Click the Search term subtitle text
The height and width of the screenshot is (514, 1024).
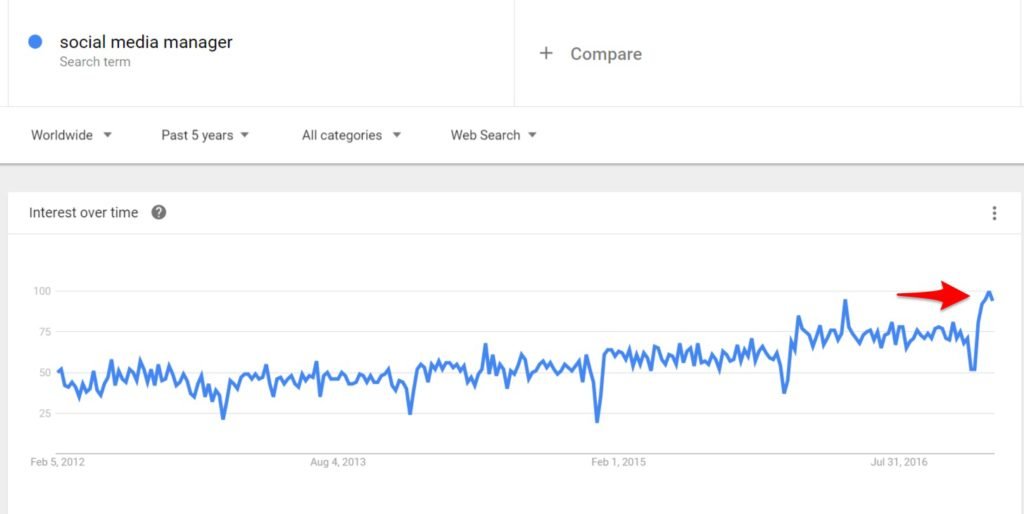(95, 62)
